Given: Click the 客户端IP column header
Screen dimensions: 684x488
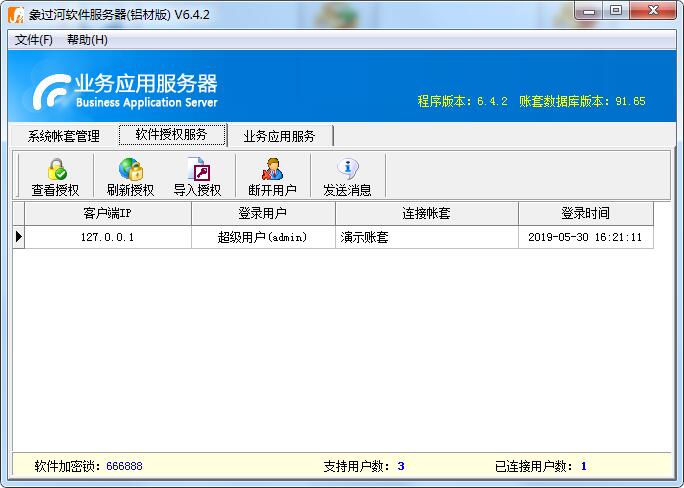Looking at the screenshot, I should 108,213.
